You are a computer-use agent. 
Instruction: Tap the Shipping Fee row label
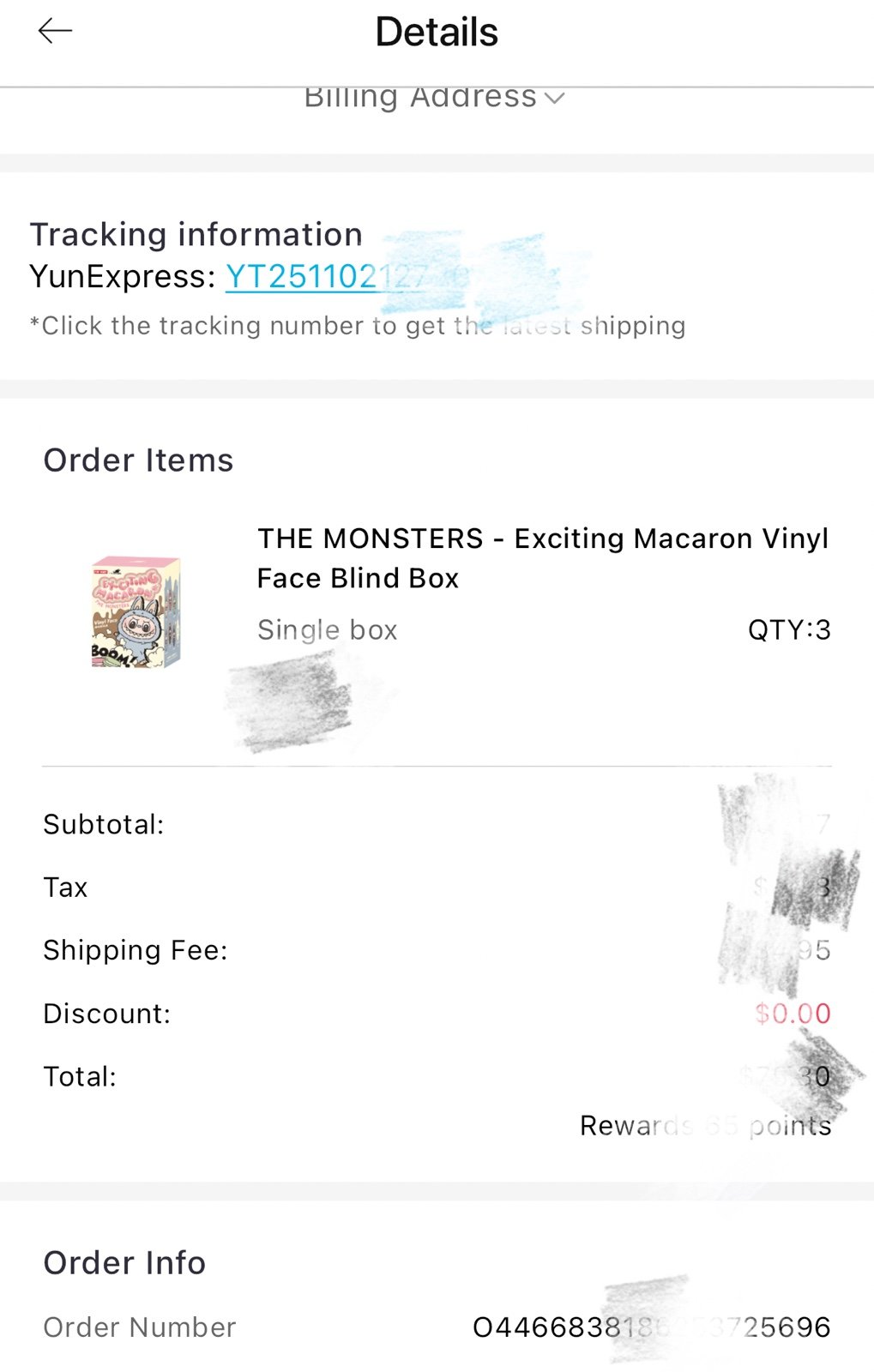point(136,950)
